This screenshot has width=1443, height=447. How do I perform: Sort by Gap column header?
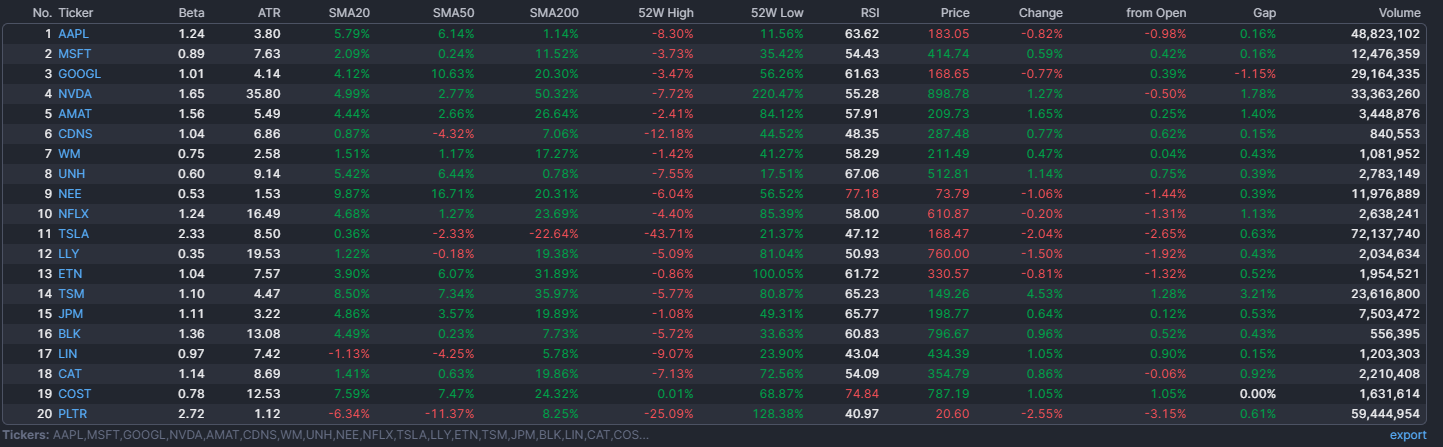pyautogui.click(x=1264, y=13)
